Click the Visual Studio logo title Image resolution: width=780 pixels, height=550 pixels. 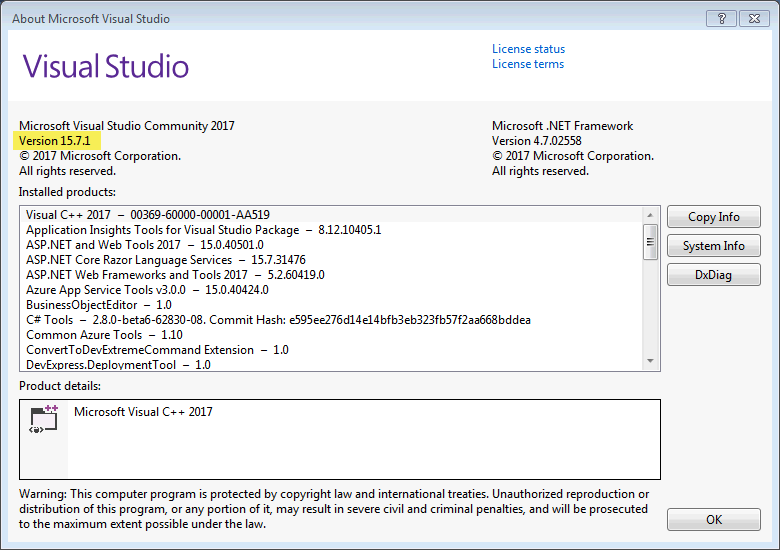coord(106,67)
